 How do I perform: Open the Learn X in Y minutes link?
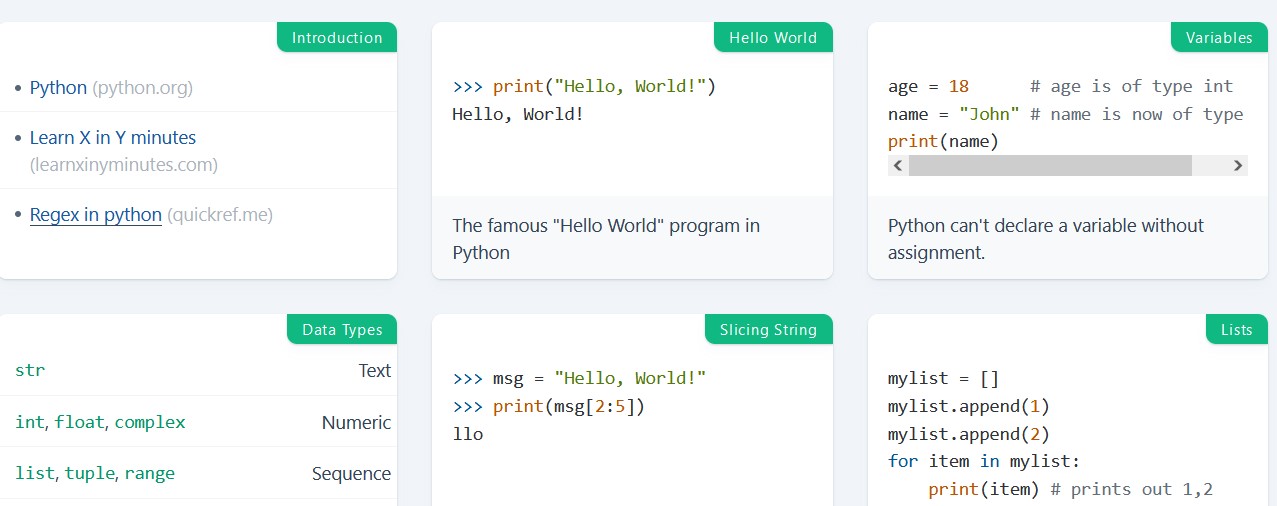click(x=112, y=138)
